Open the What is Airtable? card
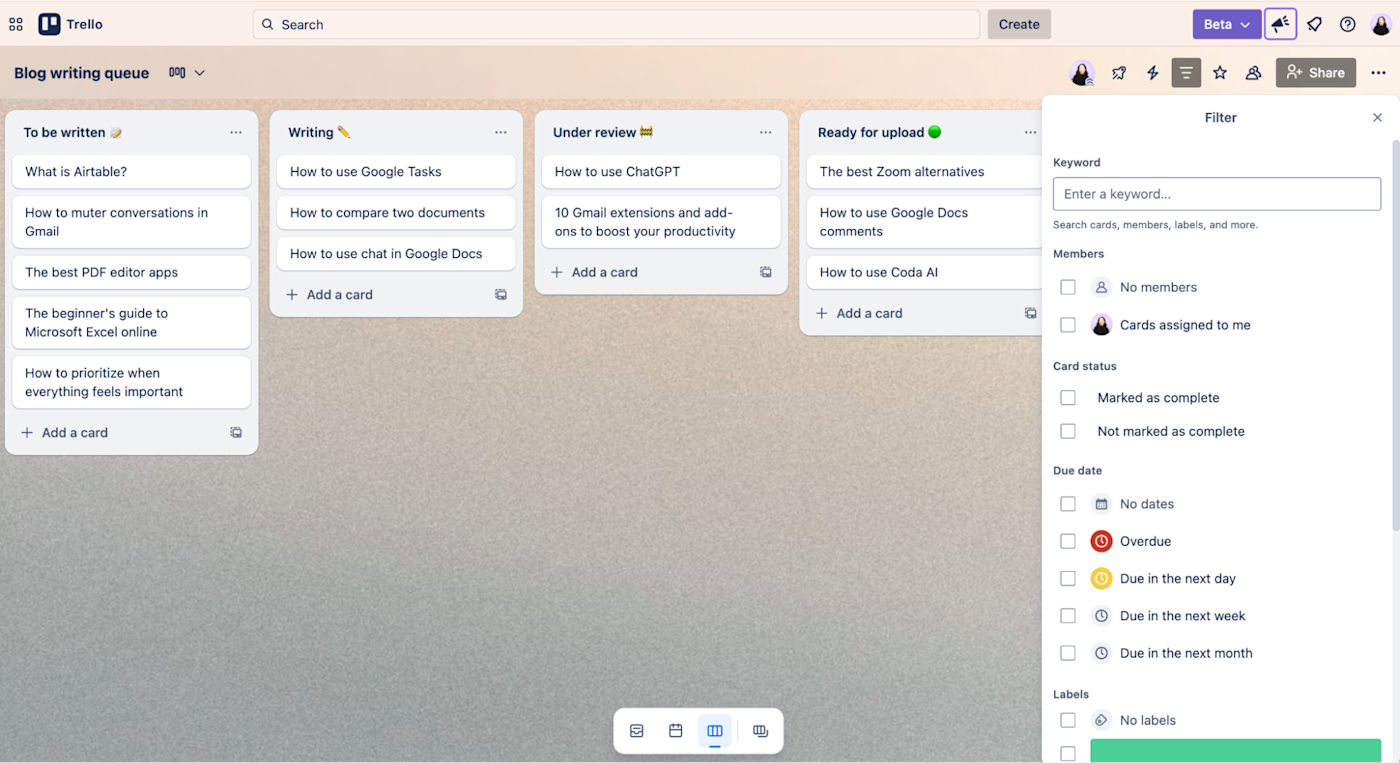 pyautogui.click(x=132, y=172)
